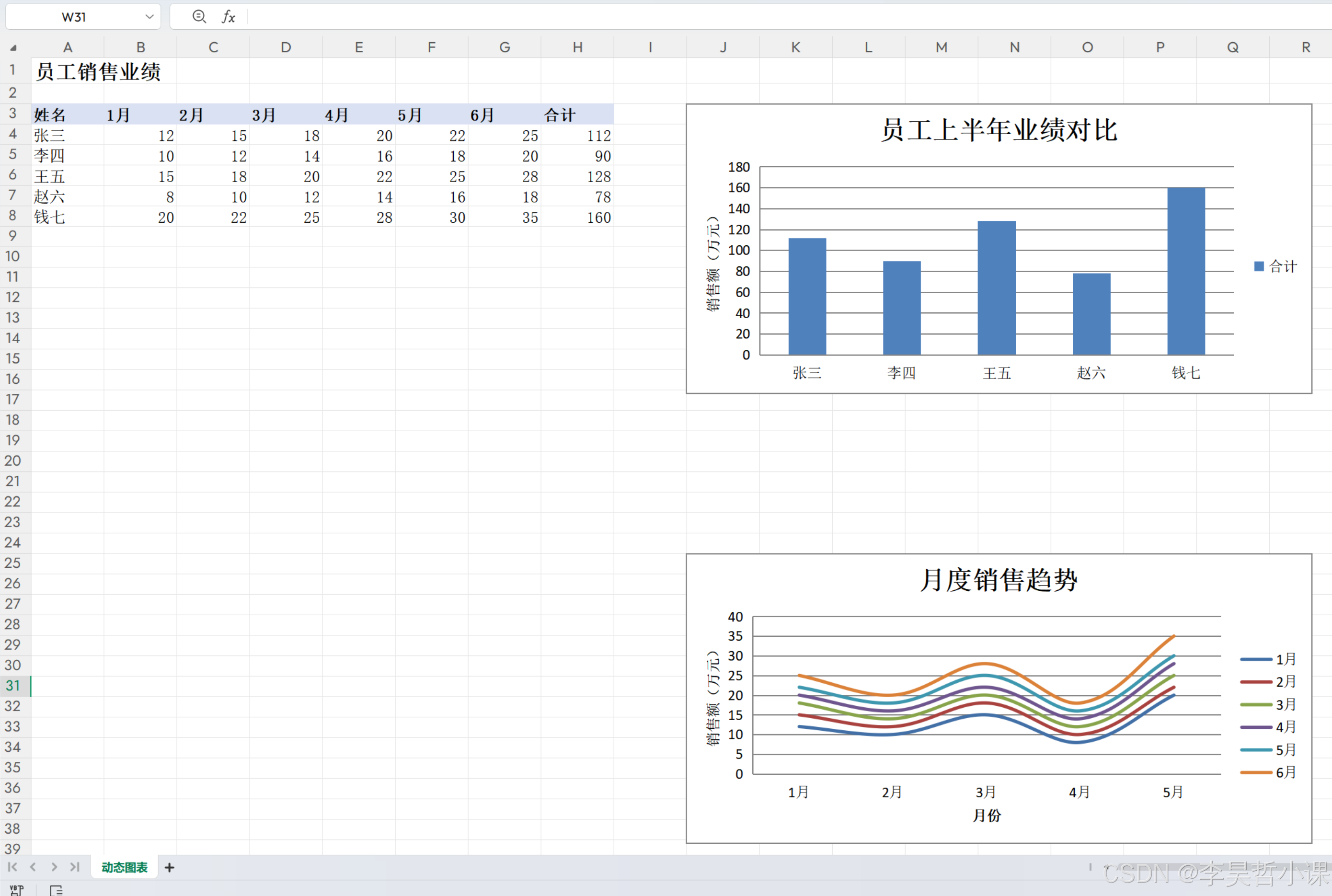Go to previous sheet arrow
1332x896 pixels.
33,867
